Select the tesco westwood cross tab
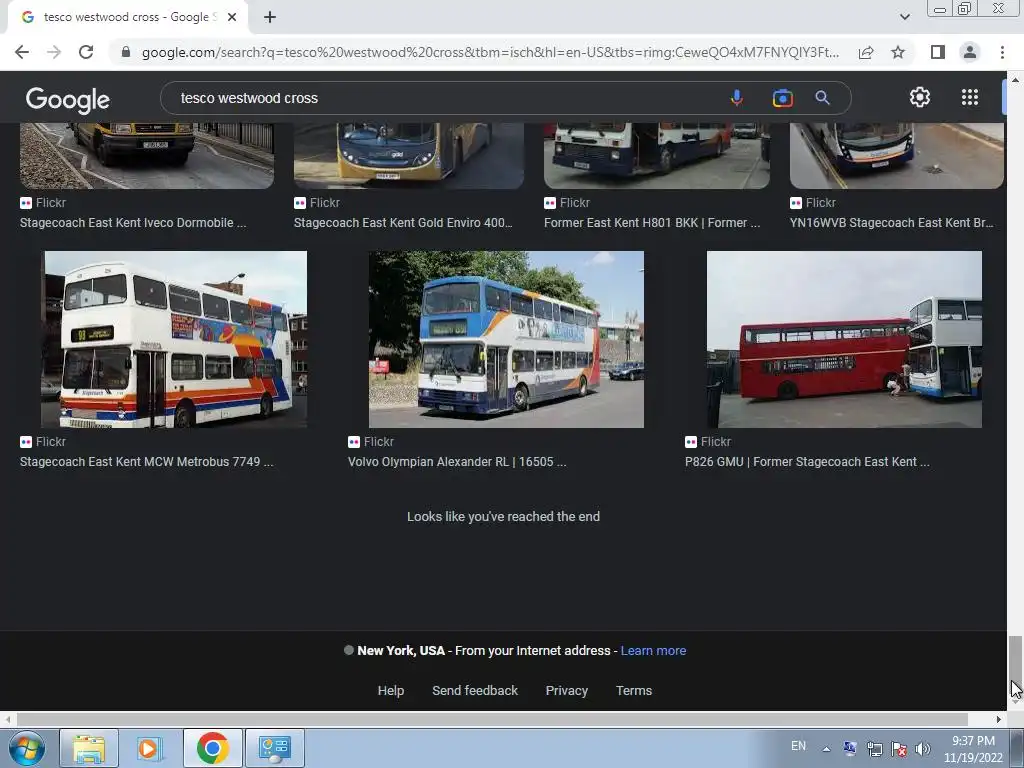The image size is (1024, 768). (127, 17)
